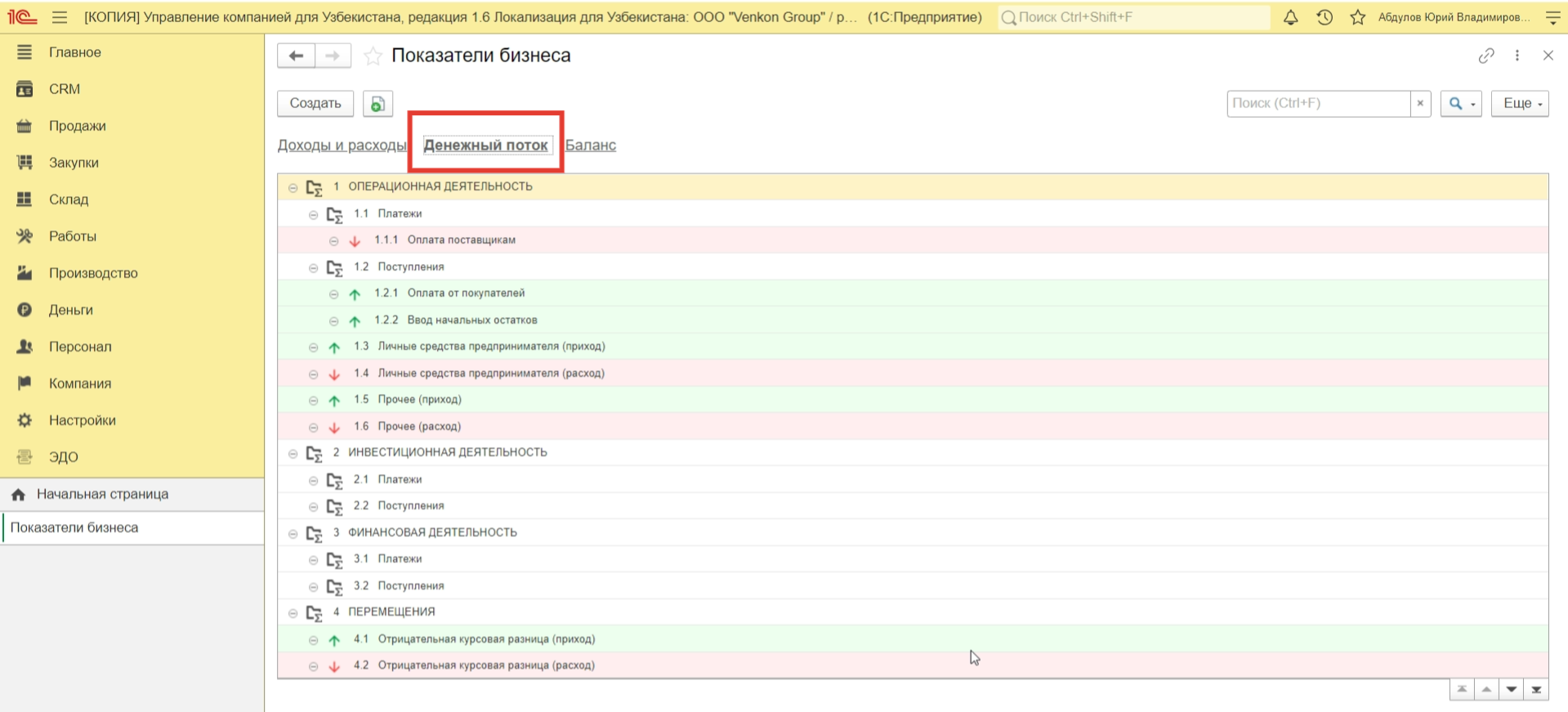Viewport: 1568px width, 712px height.
Task: Switch to the Баланс tab
Action: [591, 146]
